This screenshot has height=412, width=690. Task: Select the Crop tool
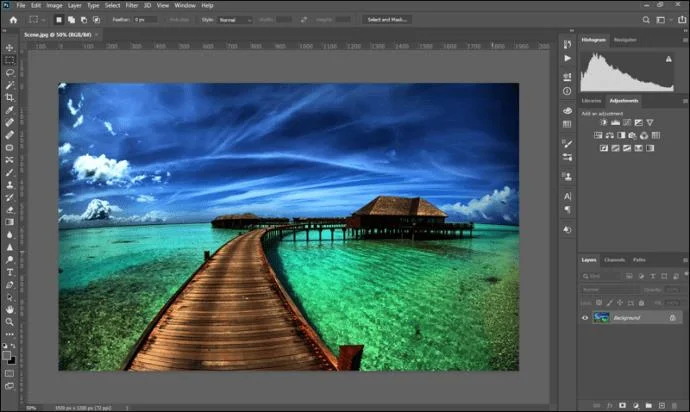pos(10,97)
